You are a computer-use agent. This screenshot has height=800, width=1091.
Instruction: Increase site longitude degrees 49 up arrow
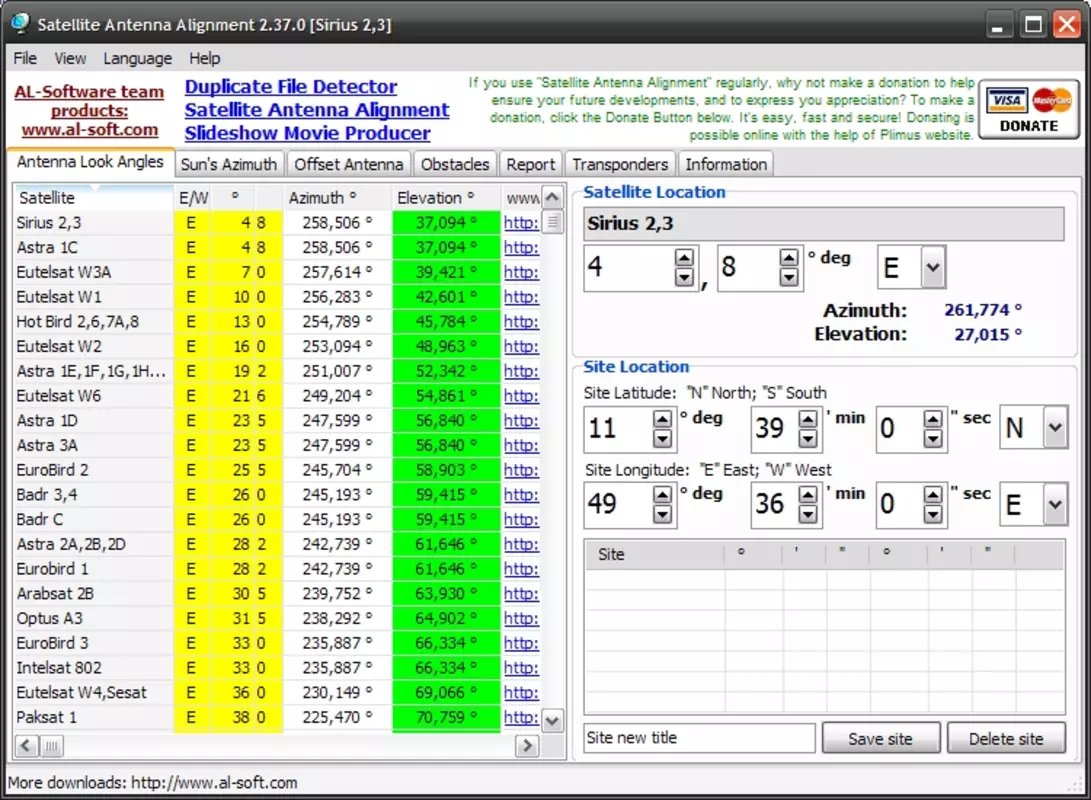(662, 495)
